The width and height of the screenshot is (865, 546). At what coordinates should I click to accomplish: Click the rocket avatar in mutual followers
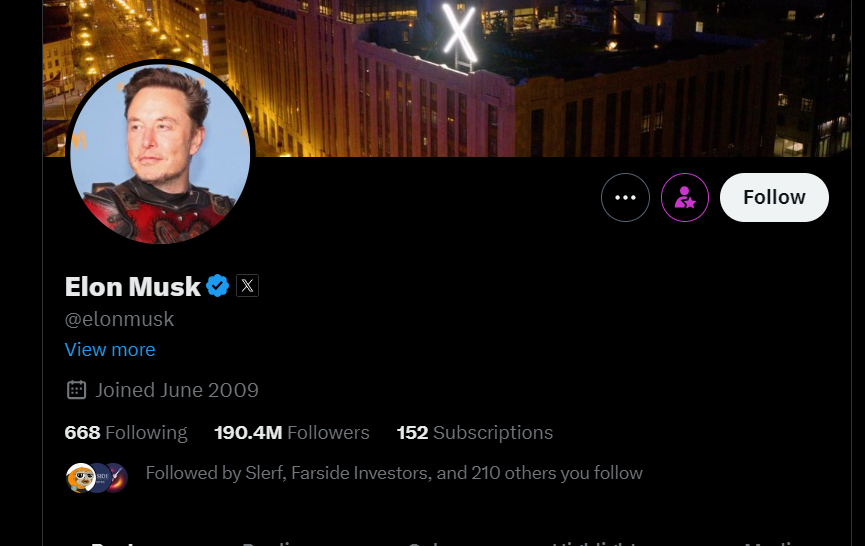click(116, 478)
